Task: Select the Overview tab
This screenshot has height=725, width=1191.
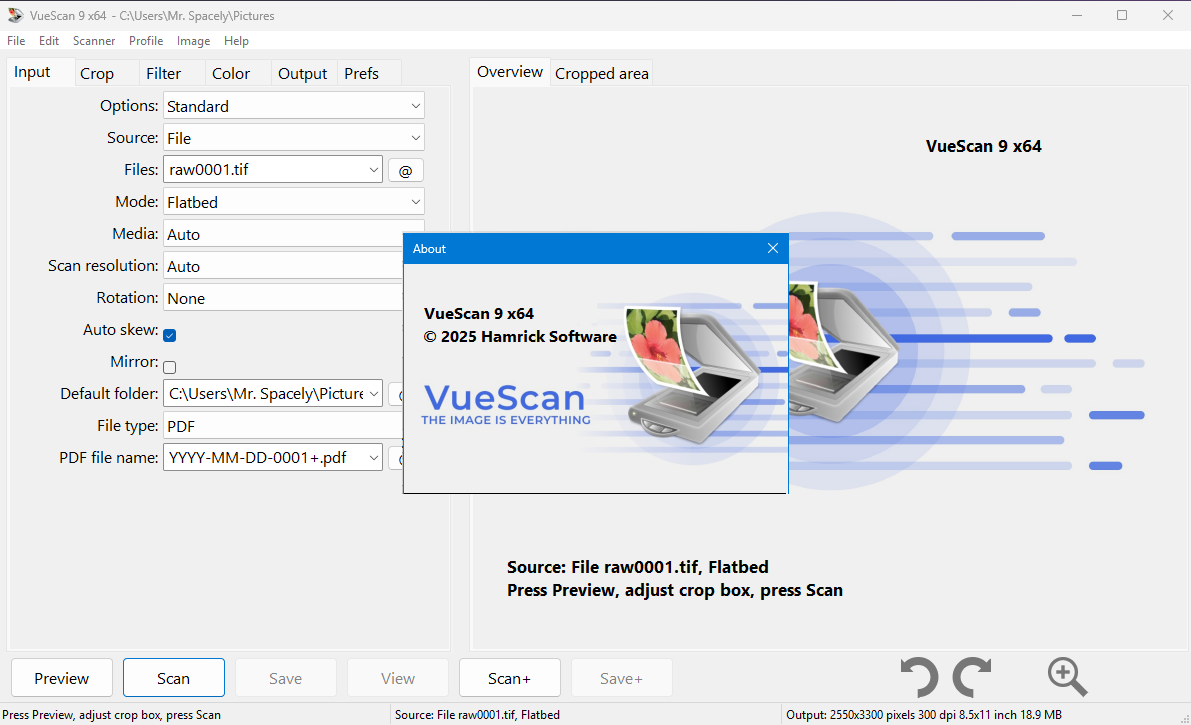Action: (510, 72)
